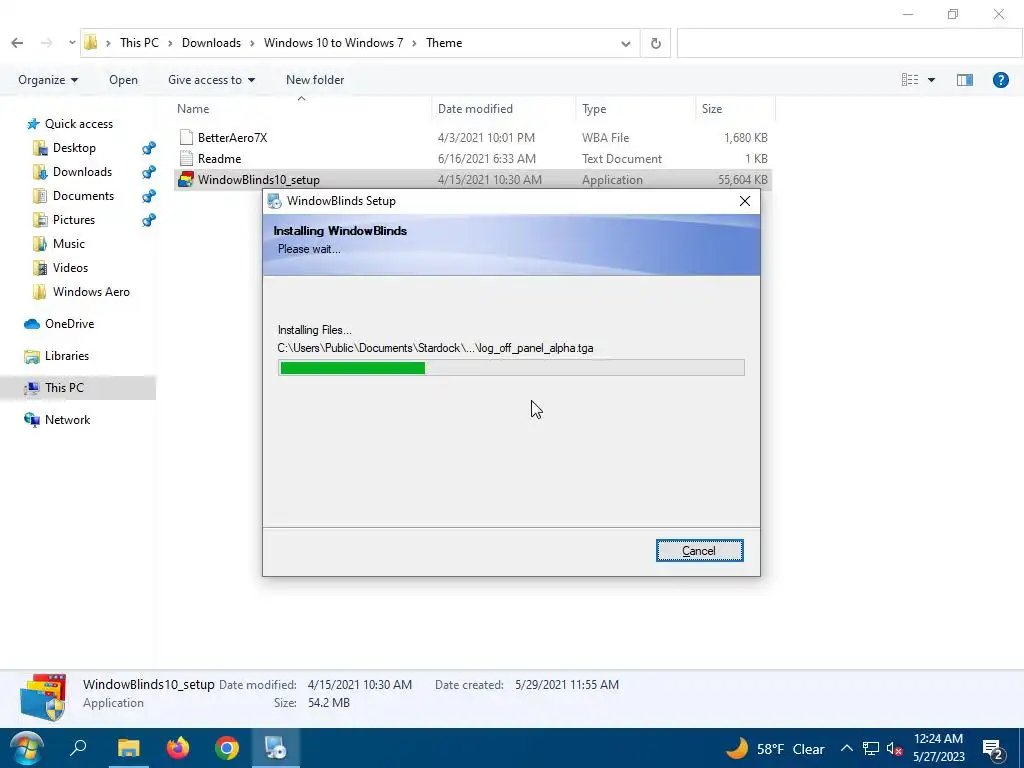This screenshot has height=768, width=1024.
Task: Click Theme in address breadcrumb
Action: point(444,43)
